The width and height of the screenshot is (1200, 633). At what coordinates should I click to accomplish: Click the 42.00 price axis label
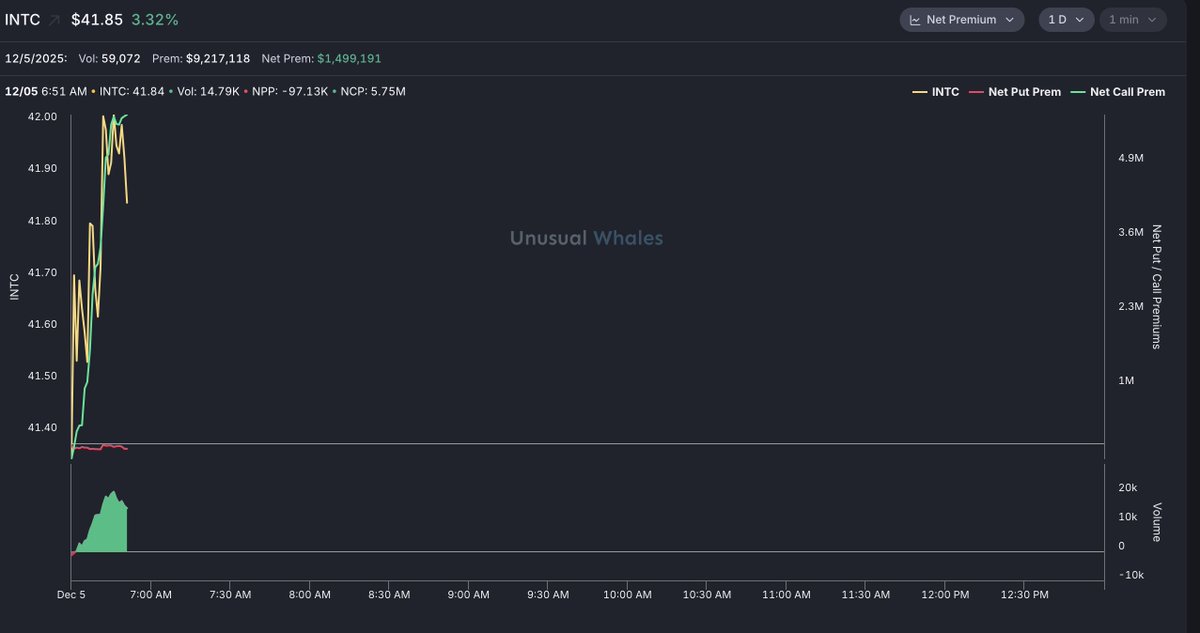click(x=43, y=117)
